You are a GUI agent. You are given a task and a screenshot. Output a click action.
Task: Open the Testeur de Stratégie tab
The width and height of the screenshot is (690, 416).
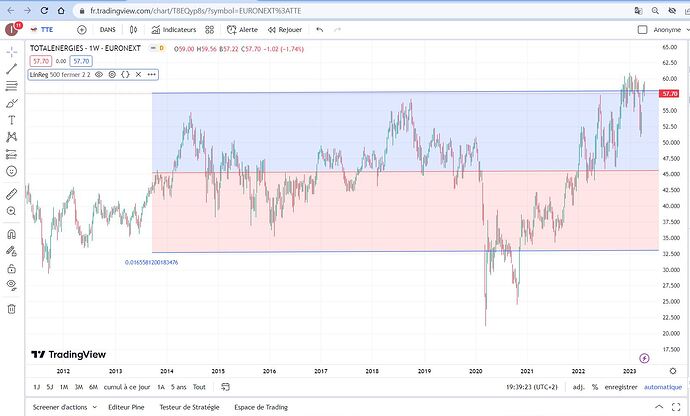(189, 407)
